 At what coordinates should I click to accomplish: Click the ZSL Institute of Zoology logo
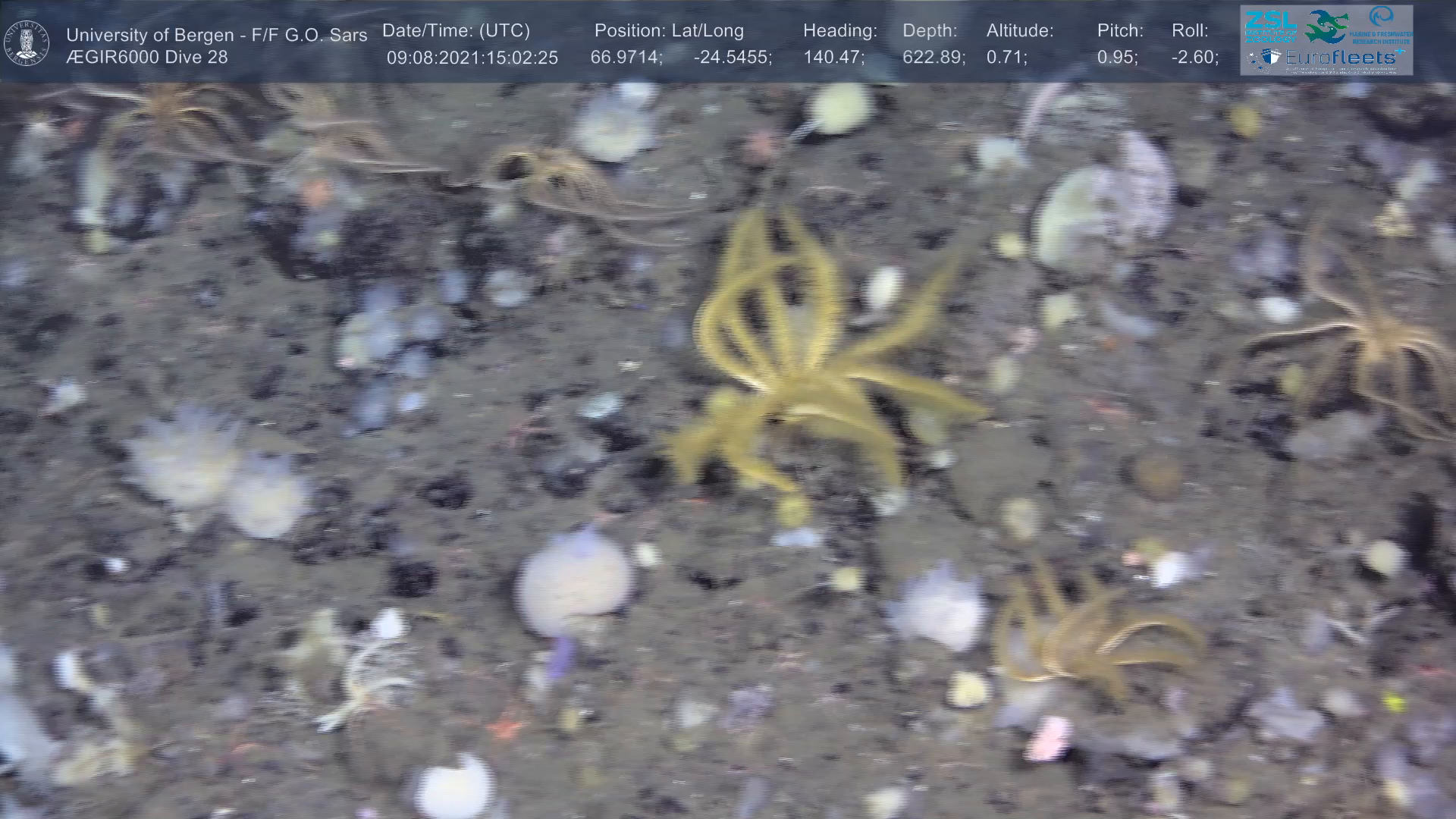(1271, 27)
